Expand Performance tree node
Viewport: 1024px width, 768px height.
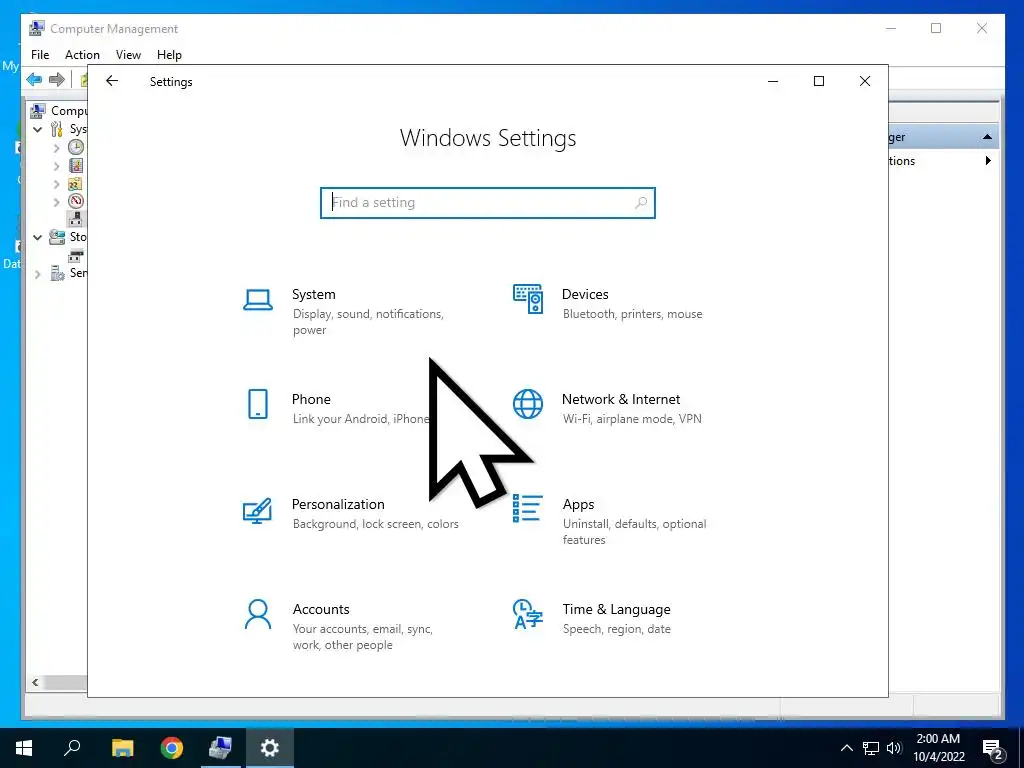pos(57,202)
